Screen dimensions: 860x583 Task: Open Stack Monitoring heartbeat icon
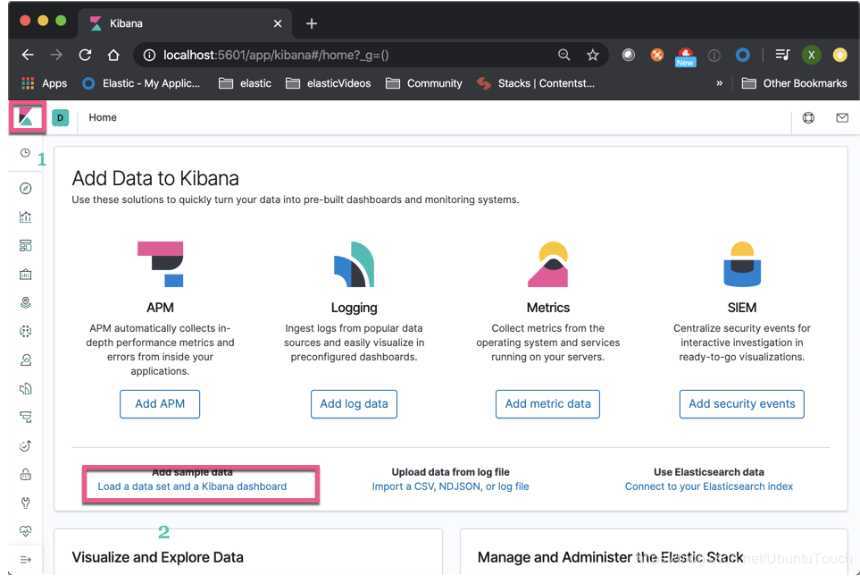[25, 531]
